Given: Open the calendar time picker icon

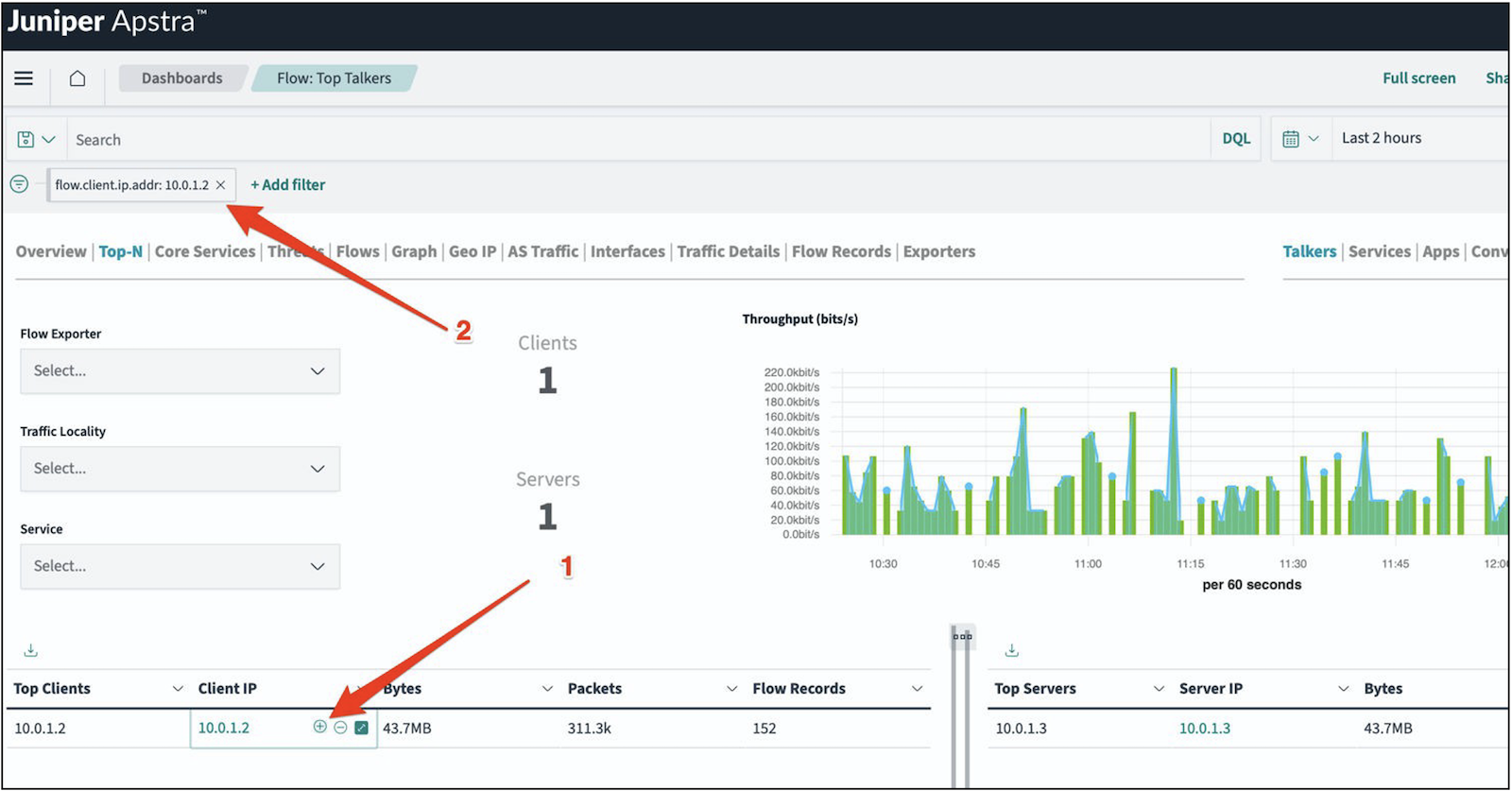Looking at the screenshot, I should click(1291, 139).
